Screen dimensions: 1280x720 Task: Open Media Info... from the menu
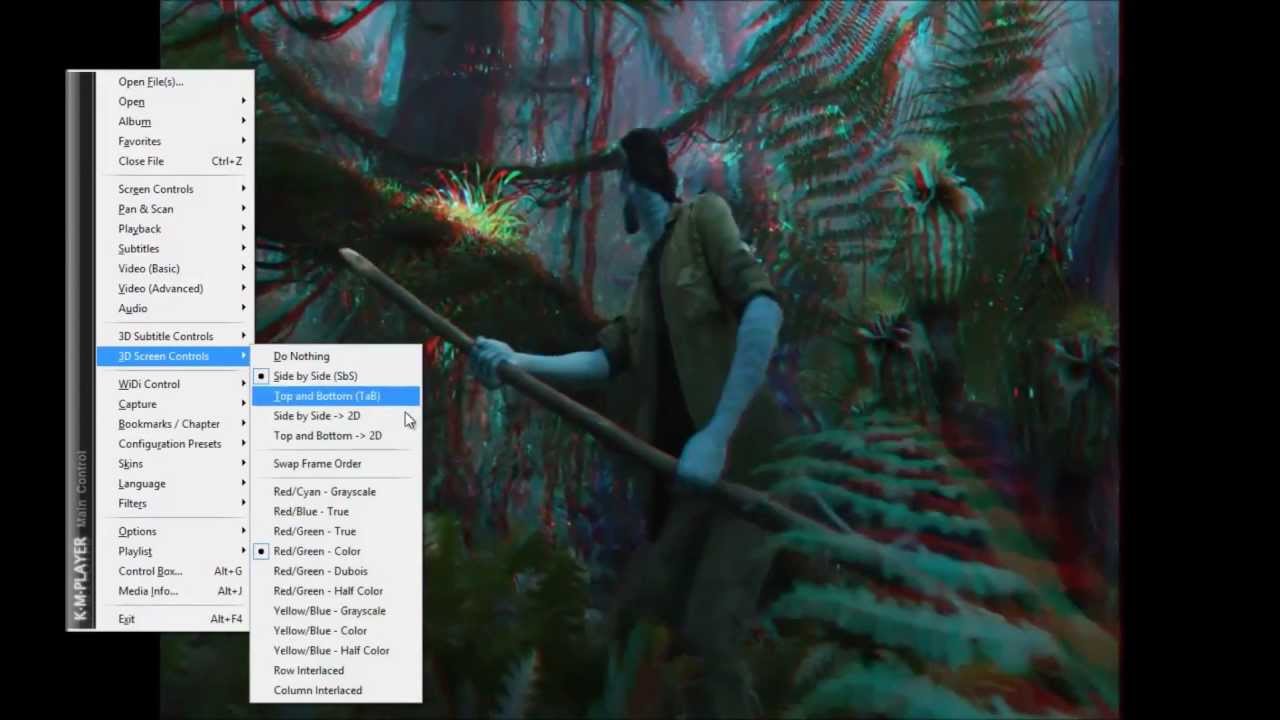tap(174, 591)
